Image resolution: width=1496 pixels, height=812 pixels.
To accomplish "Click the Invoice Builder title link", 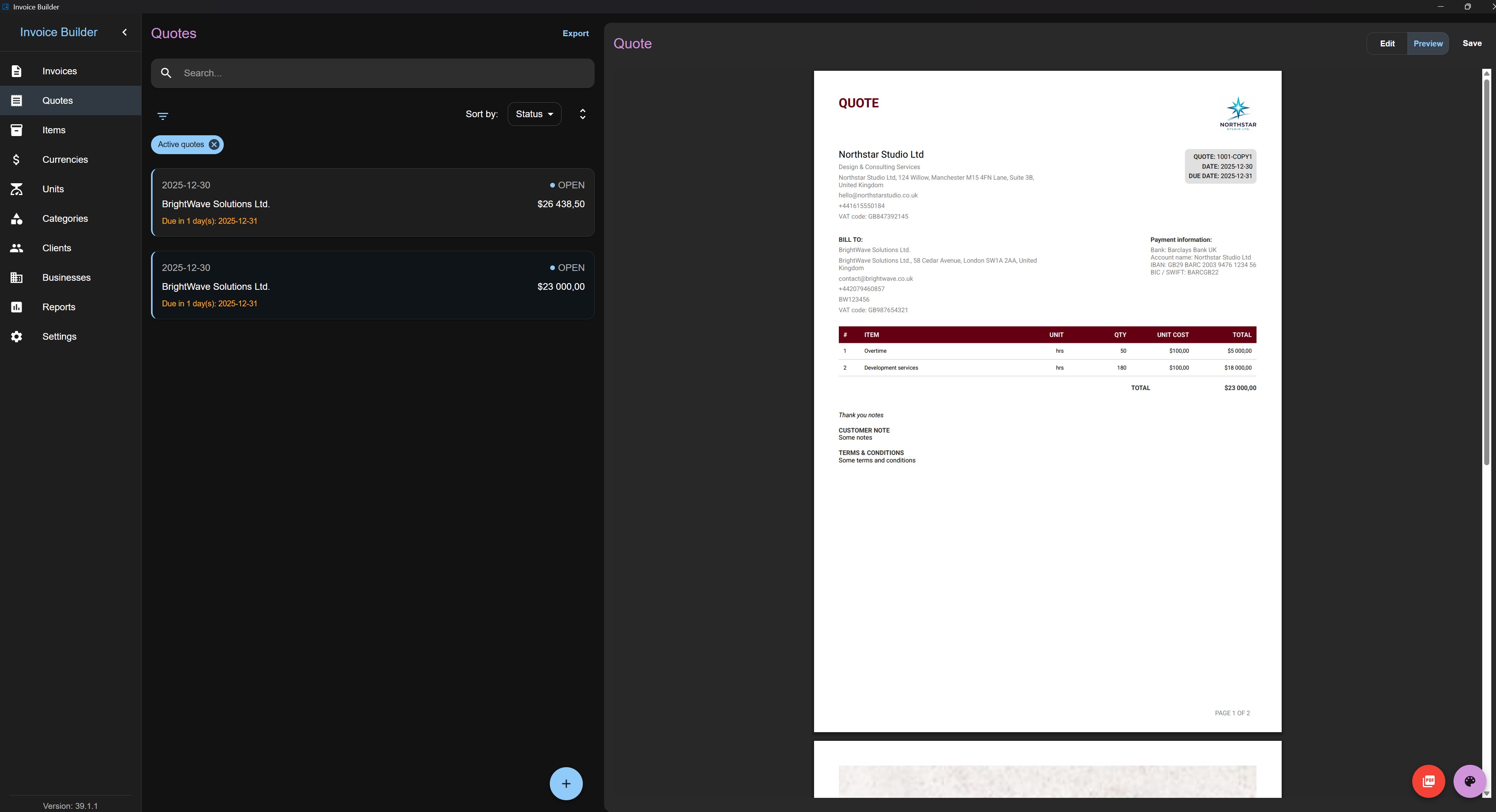I will [x=59, y=32].
